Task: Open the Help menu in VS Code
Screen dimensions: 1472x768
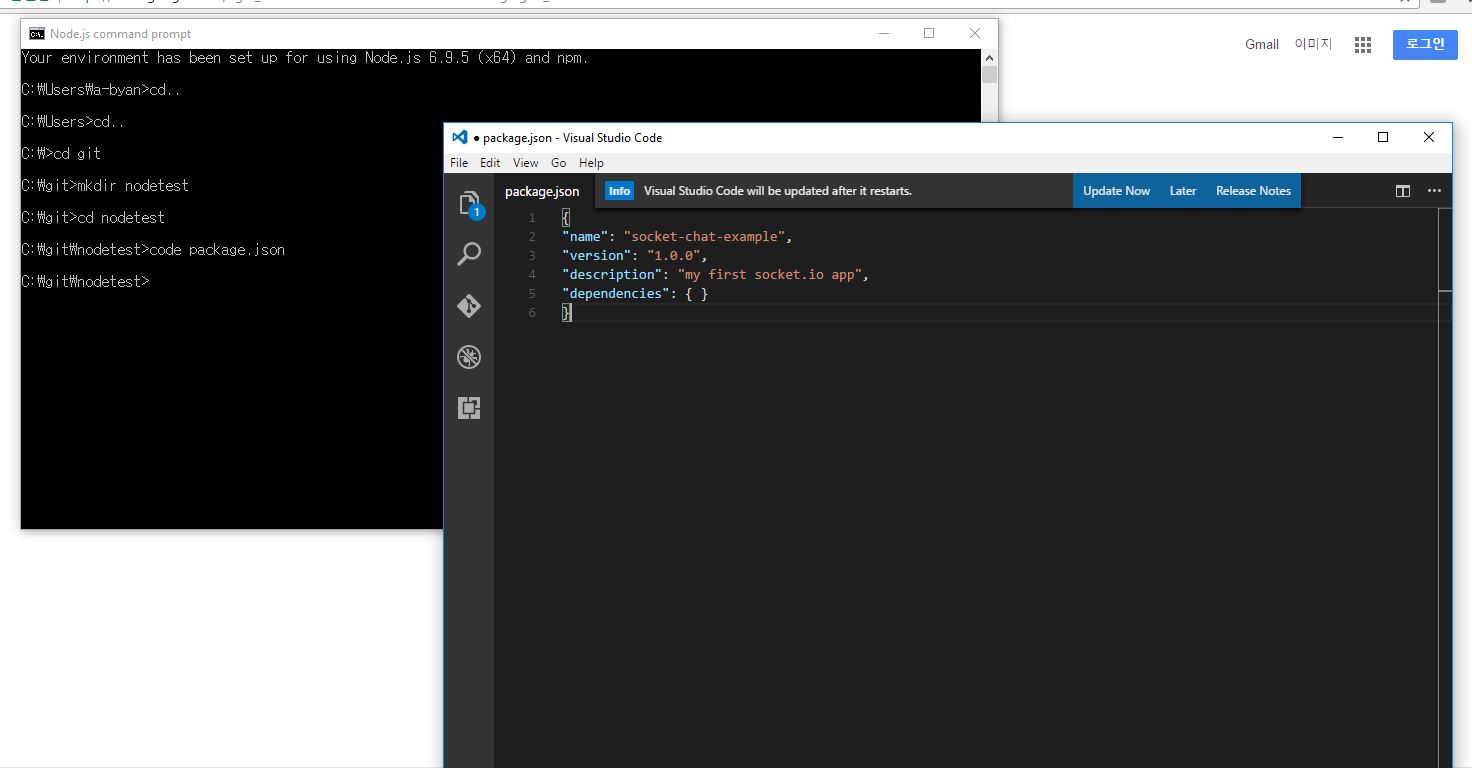Action: point(591,163)
